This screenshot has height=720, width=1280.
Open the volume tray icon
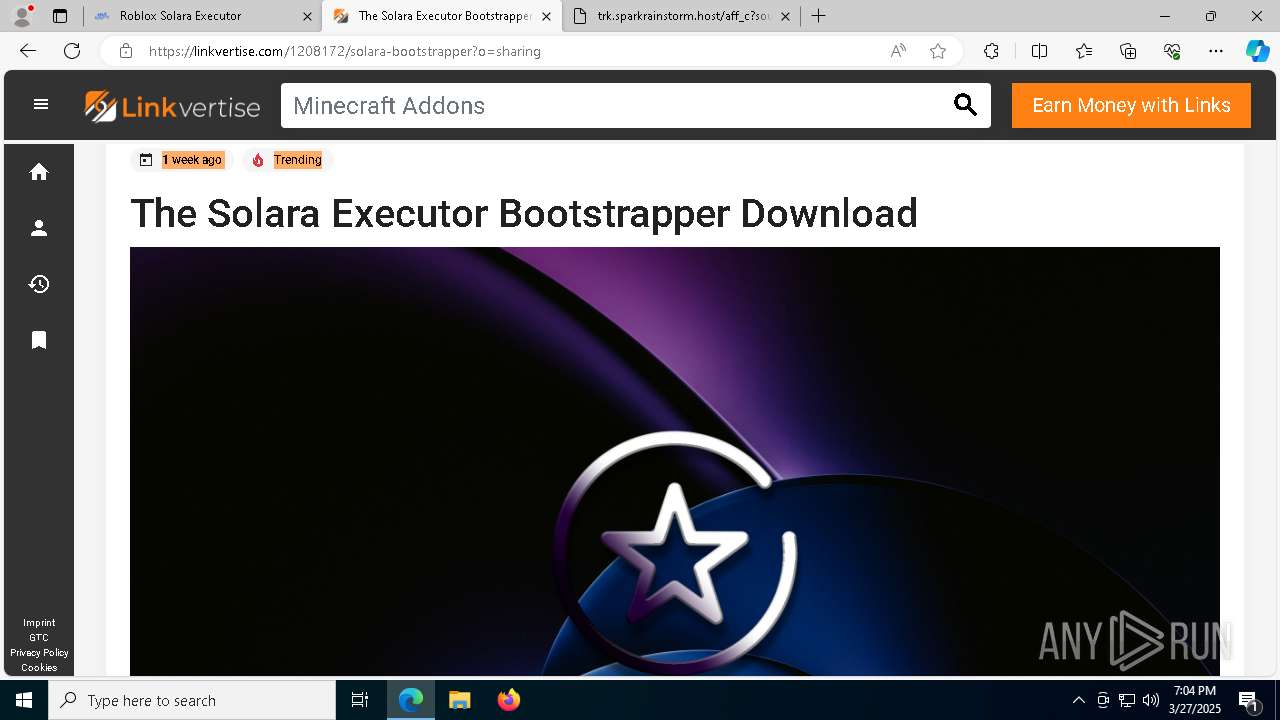[1150, 700]
